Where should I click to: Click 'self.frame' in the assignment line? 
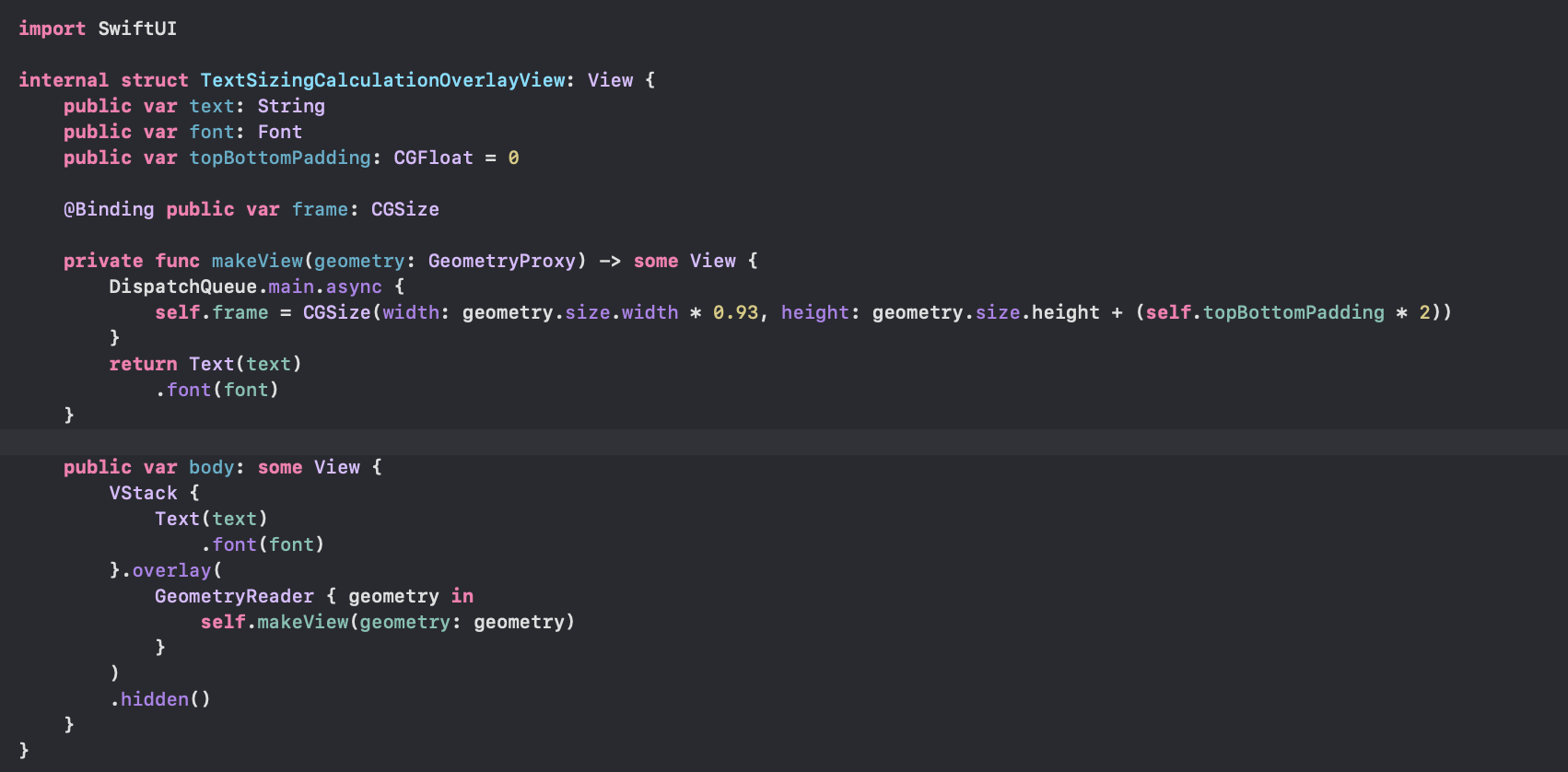click(212, 312)
